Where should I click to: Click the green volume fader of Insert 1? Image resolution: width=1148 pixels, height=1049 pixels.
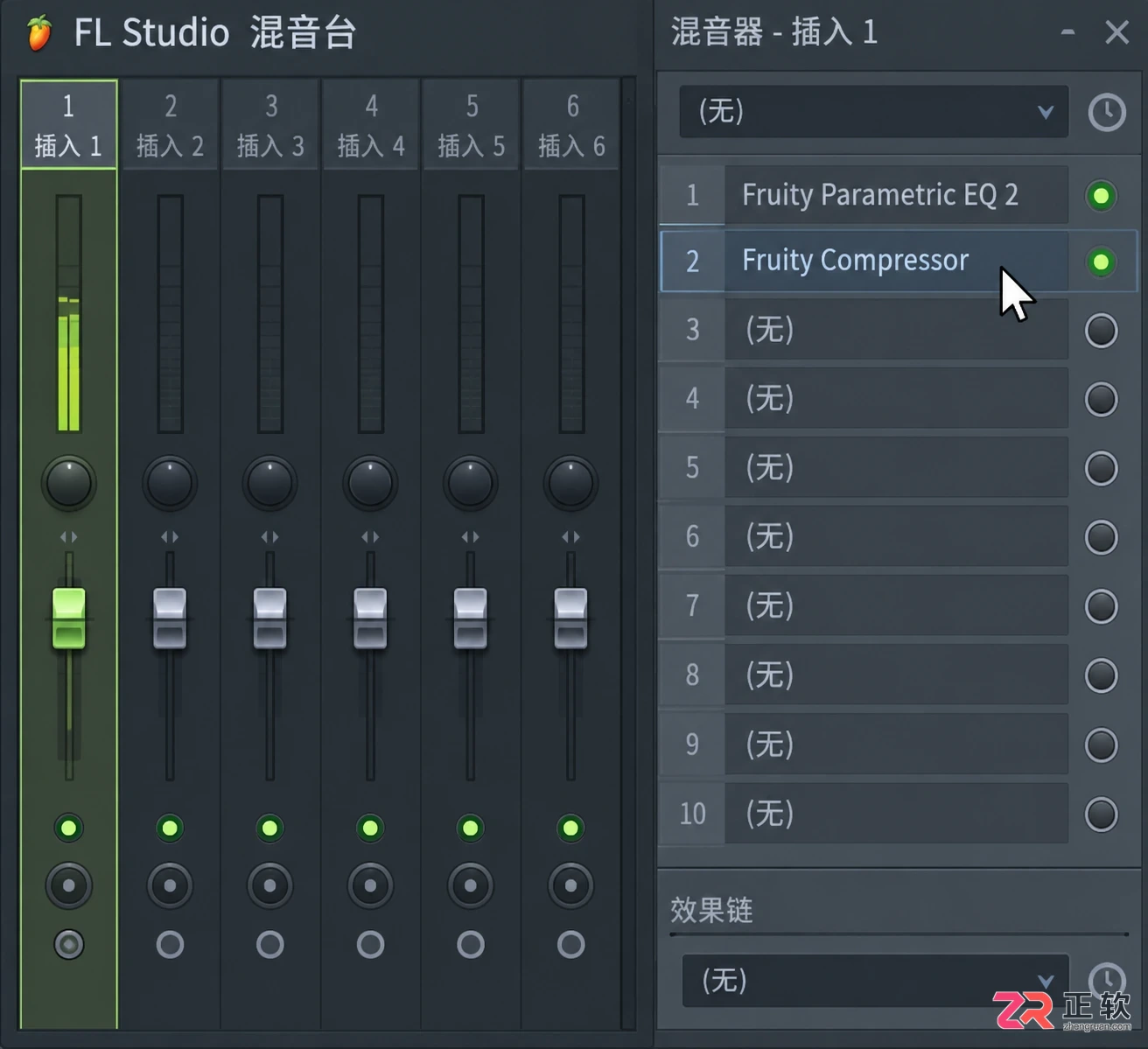(68, 619)
